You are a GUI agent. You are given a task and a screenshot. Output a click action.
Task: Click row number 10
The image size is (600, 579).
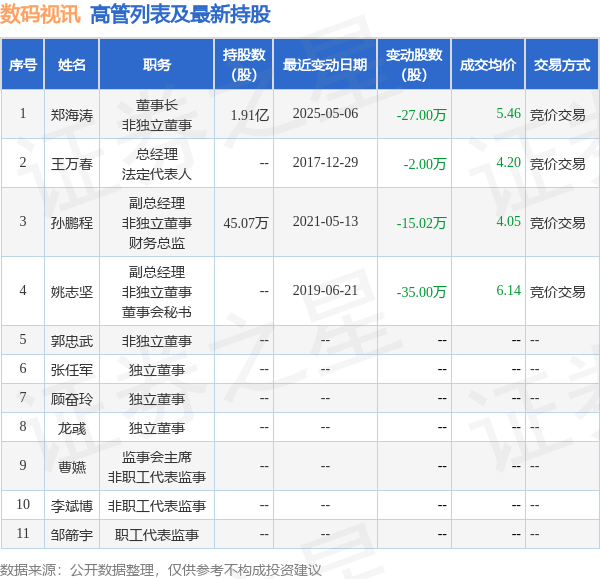23,504
